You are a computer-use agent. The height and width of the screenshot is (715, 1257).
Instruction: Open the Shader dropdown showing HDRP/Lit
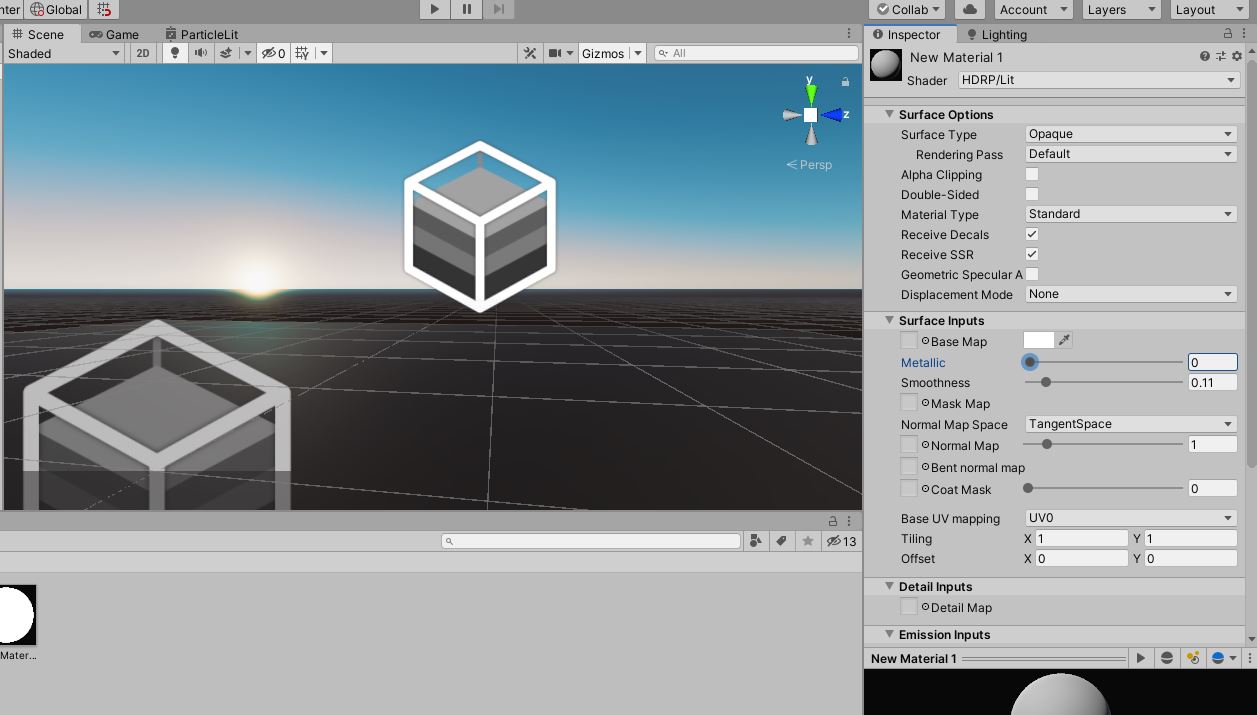[x=1097, y=80]
